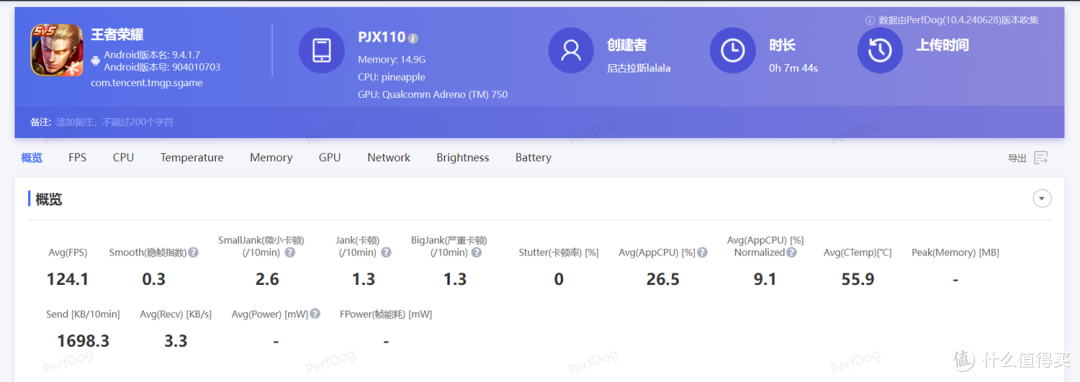
Task: Click the upload time history icon
Action: tap(880, 50)
